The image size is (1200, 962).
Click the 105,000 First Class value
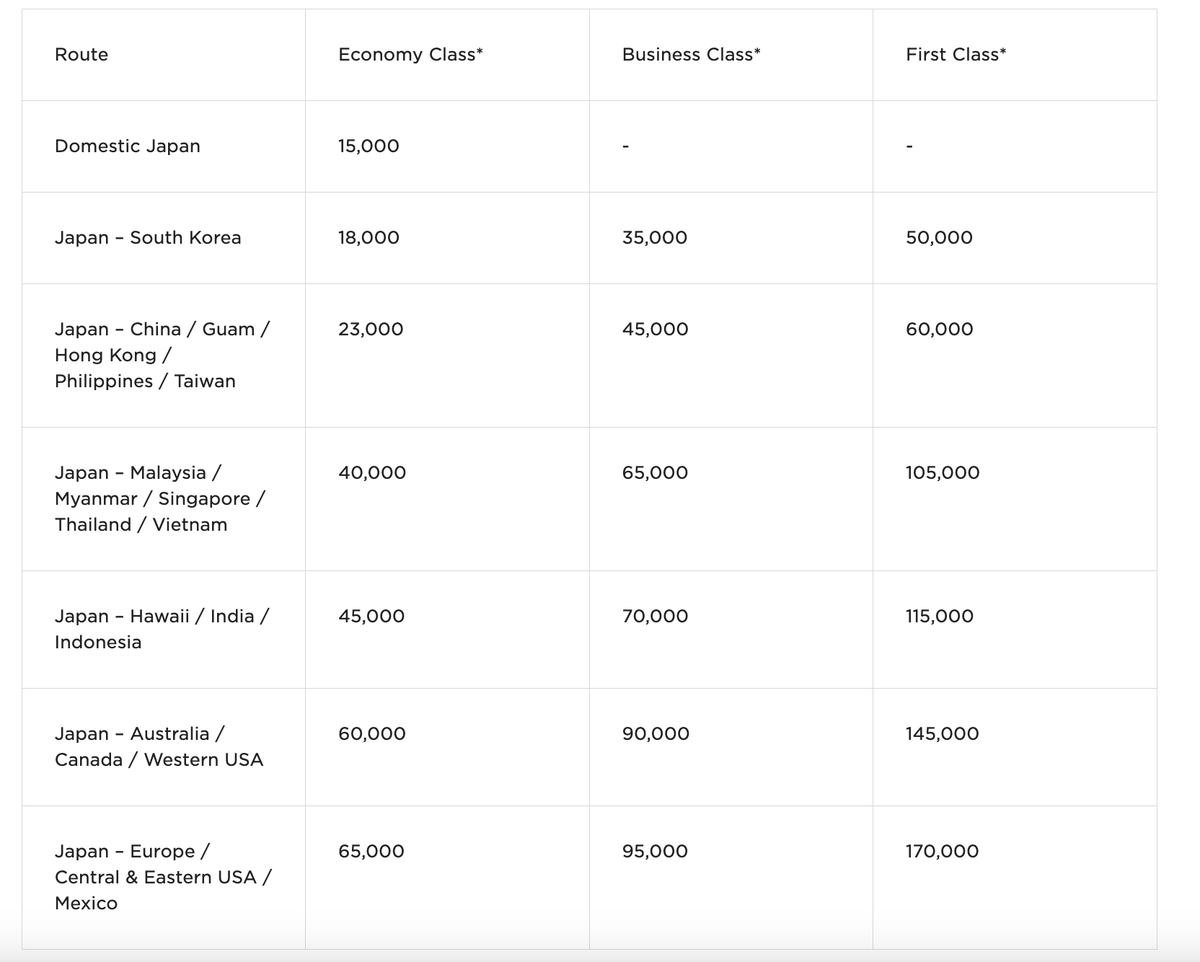click(942, 473)
